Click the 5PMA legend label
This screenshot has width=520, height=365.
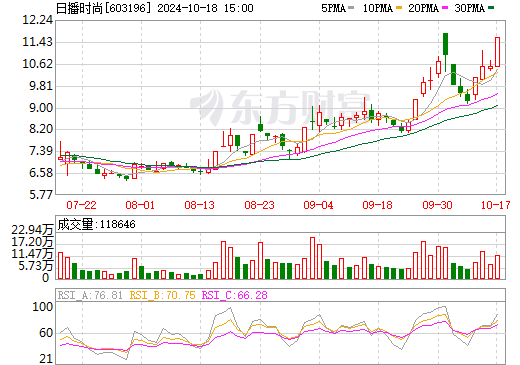coord(333,8)
